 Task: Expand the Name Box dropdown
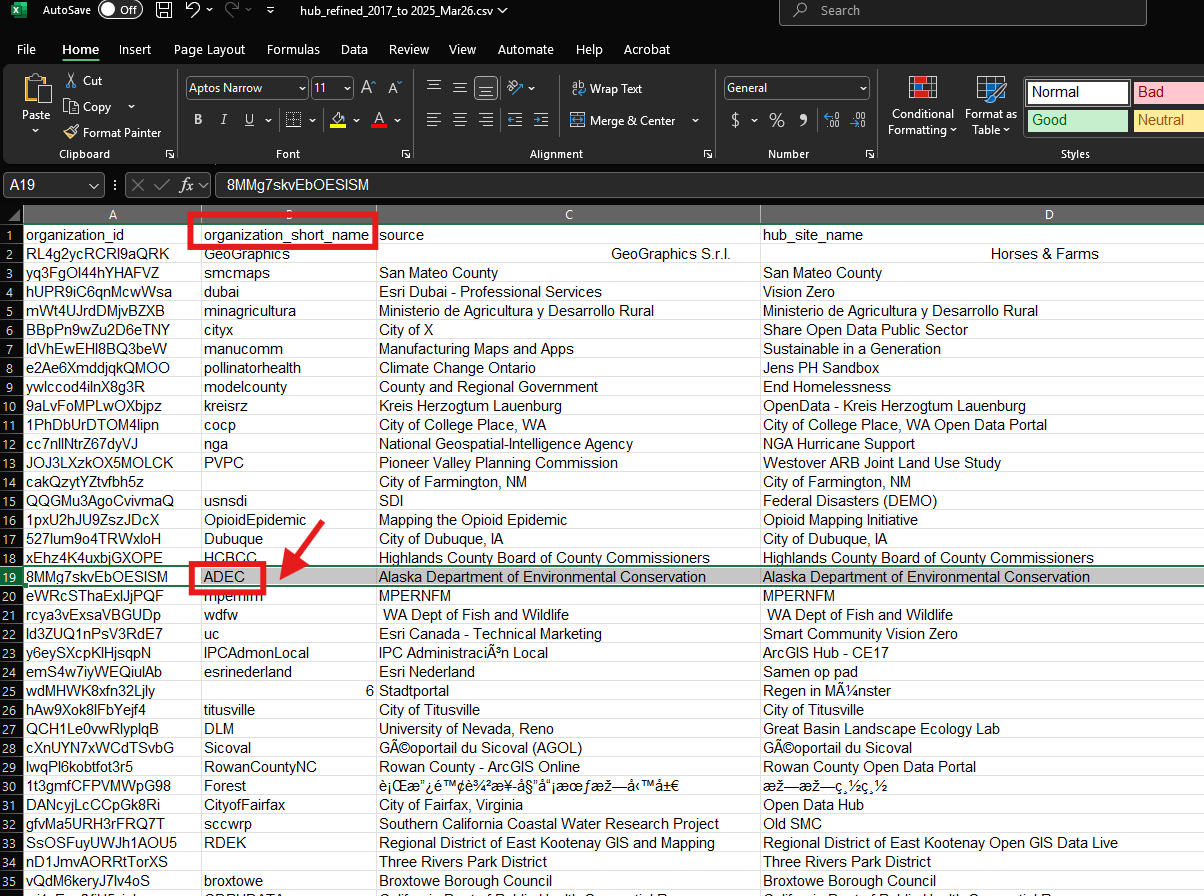[95, 185]
